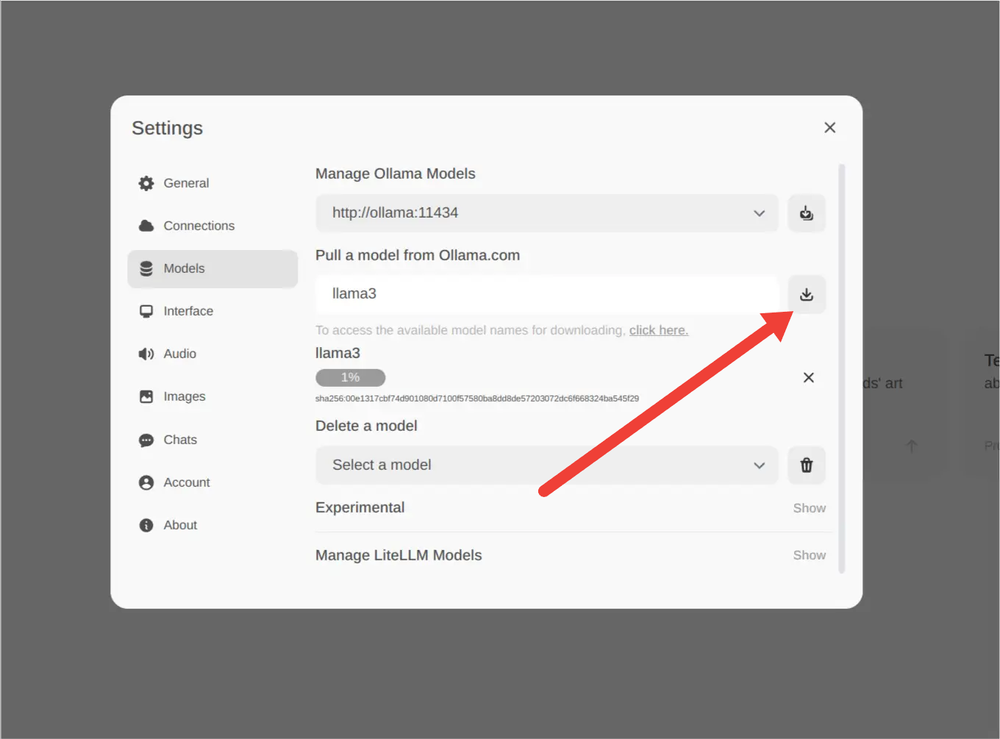Screen dimensions: 1000x739
Task: Click the Connections cloud icon
Action: pos(146,226)
